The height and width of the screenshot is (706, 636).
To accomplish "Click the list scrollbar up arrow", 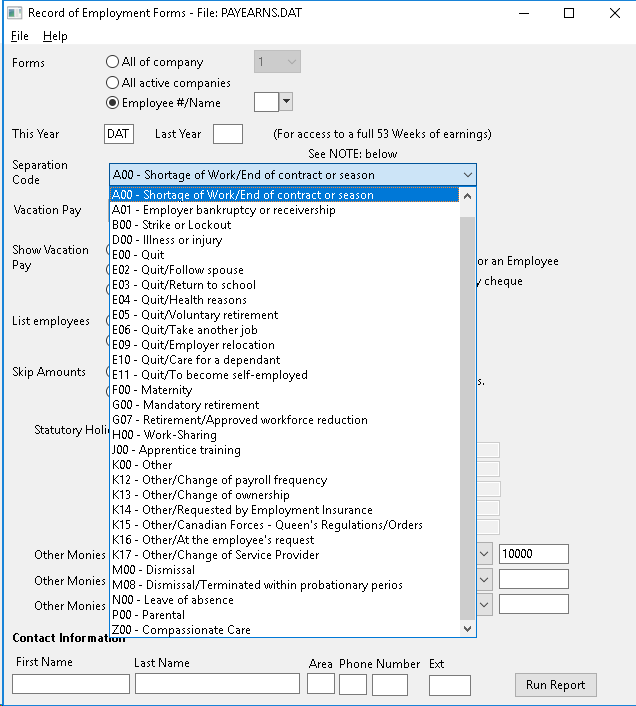I will pyautogui.click(x=467, y=196).
